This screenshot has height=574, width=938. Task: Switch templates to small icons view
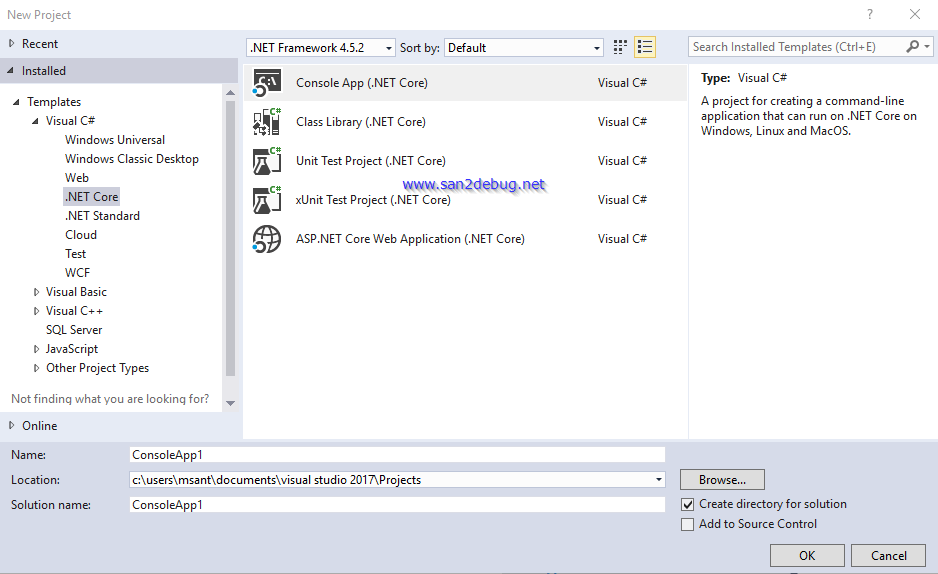(x=620, y=47)
